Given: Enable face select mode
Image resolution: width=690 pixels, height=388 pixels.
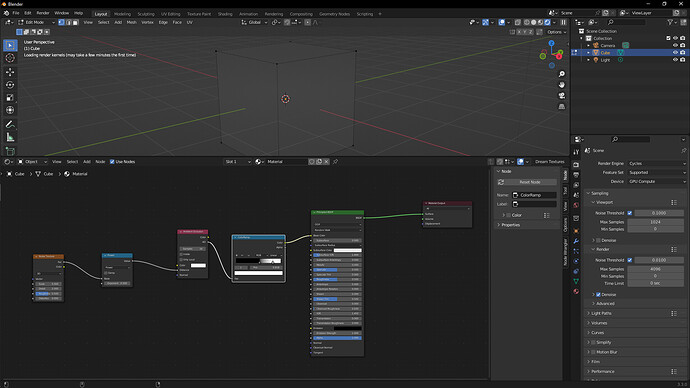Looking at the screenshot, I should [75, 22].
